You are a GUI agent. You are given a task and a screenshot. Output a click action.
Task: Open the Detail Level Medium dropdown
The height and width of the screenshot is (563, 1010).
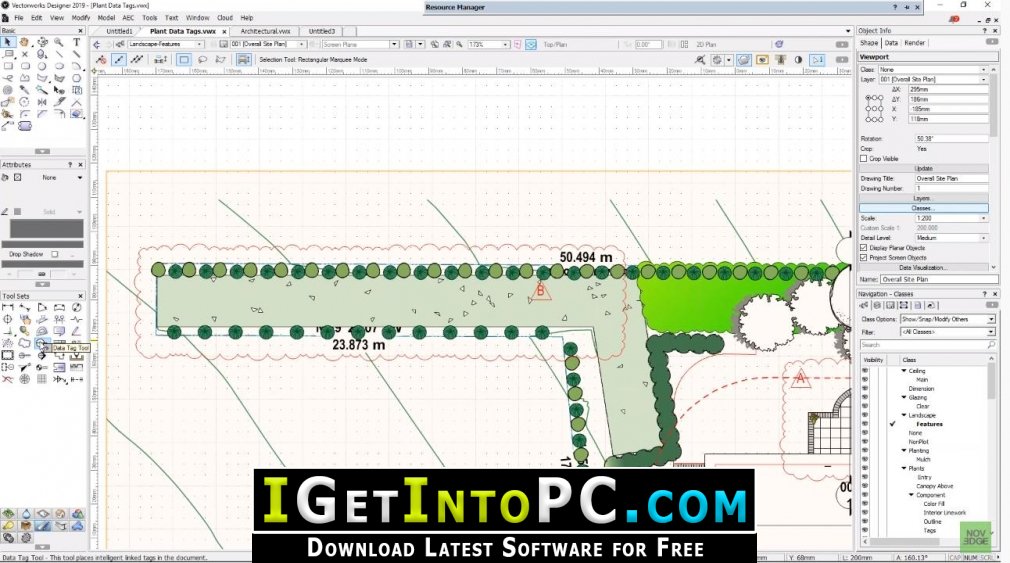click(952, 238)
